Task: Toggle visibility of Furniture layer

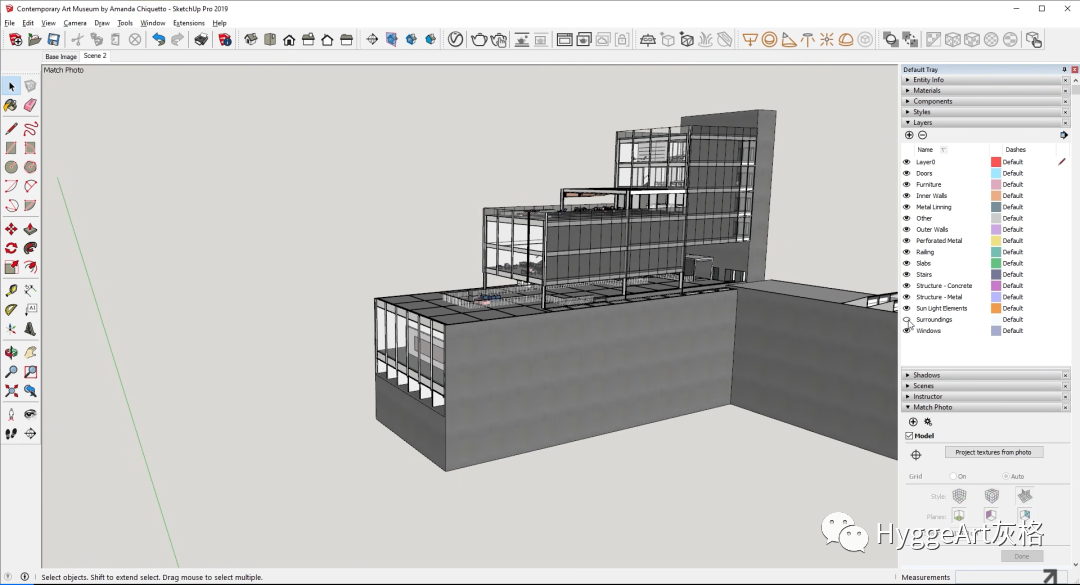Action: pyautogui.click(x=906, y=184)
